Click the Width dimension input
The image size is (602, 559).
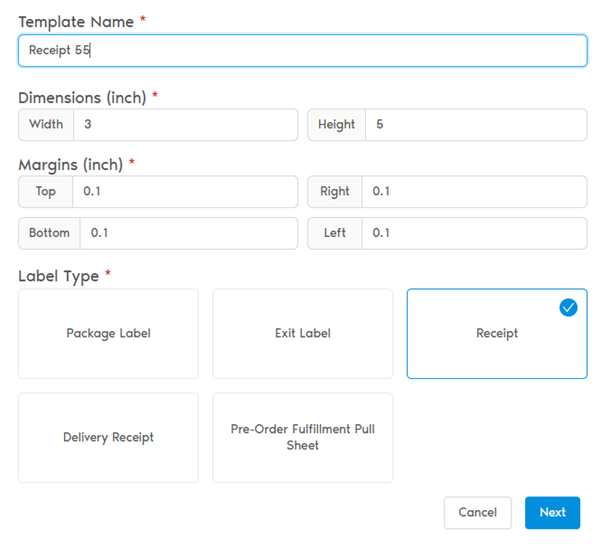tap(185, 125)
